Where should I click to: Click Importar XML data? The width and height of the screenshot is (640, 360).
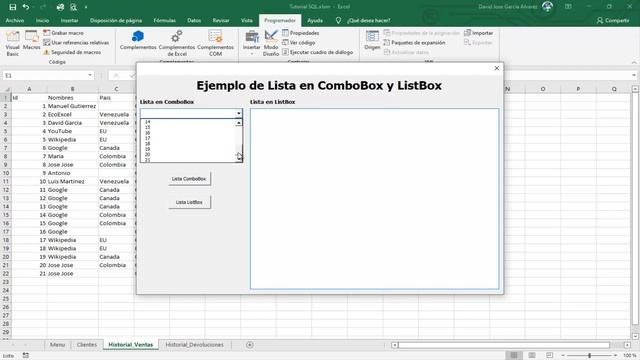[x=478, y=33]
